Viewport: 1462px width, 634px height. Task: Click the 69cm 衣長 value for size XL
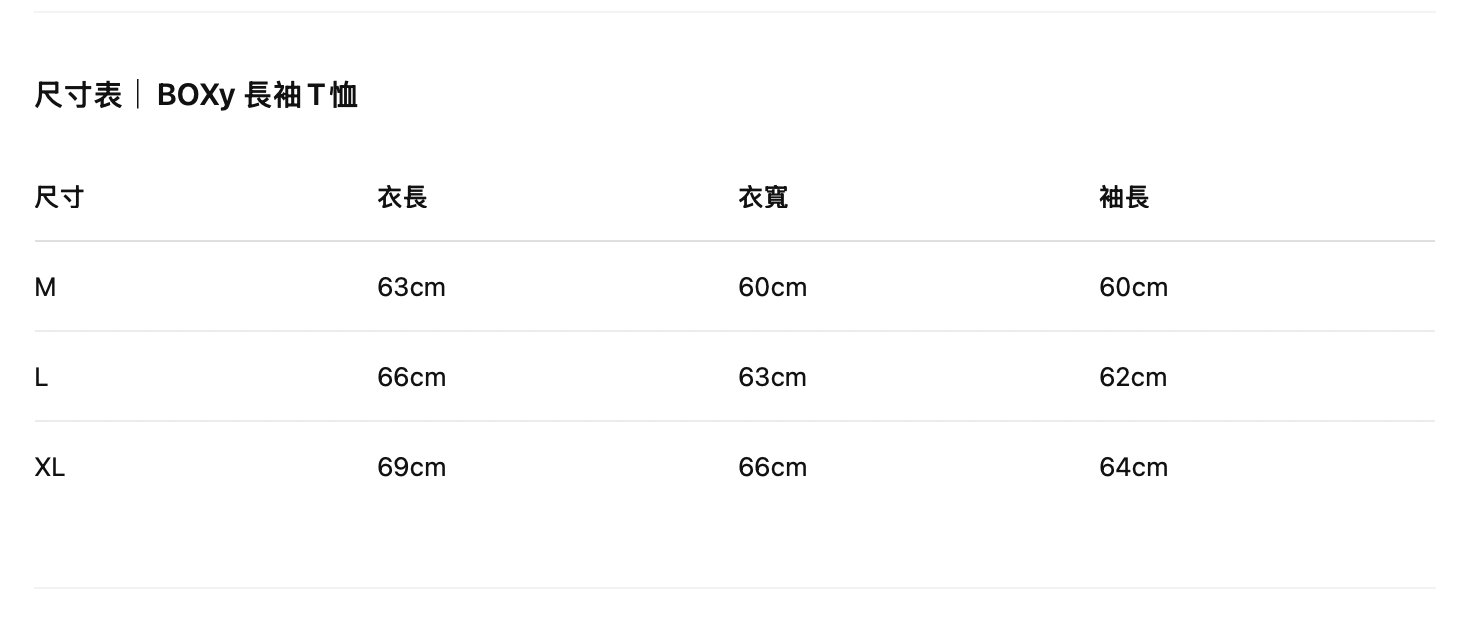[x=411, y=467]
